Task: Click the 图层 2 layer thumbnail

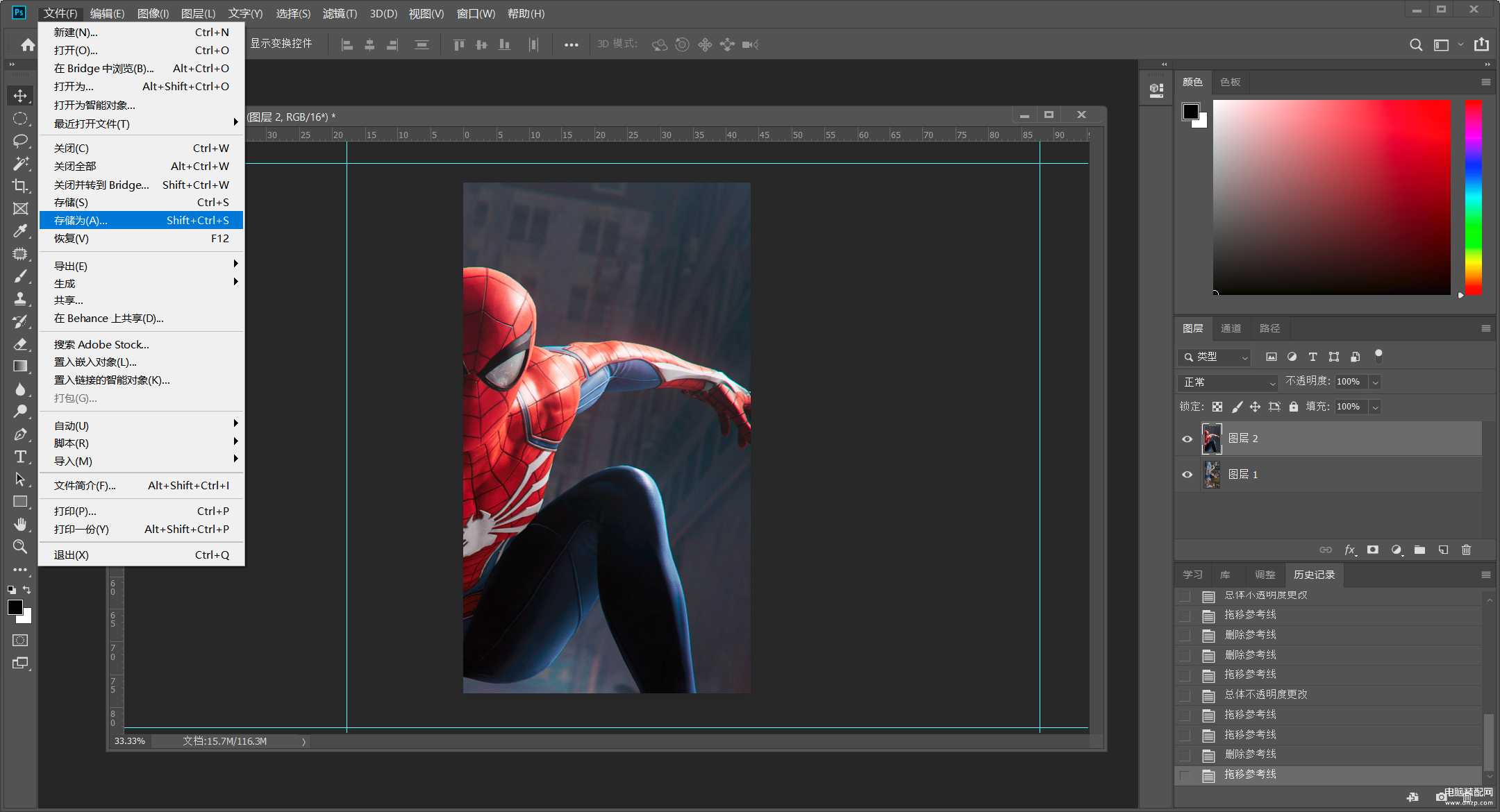Action: pos(1212,439)
